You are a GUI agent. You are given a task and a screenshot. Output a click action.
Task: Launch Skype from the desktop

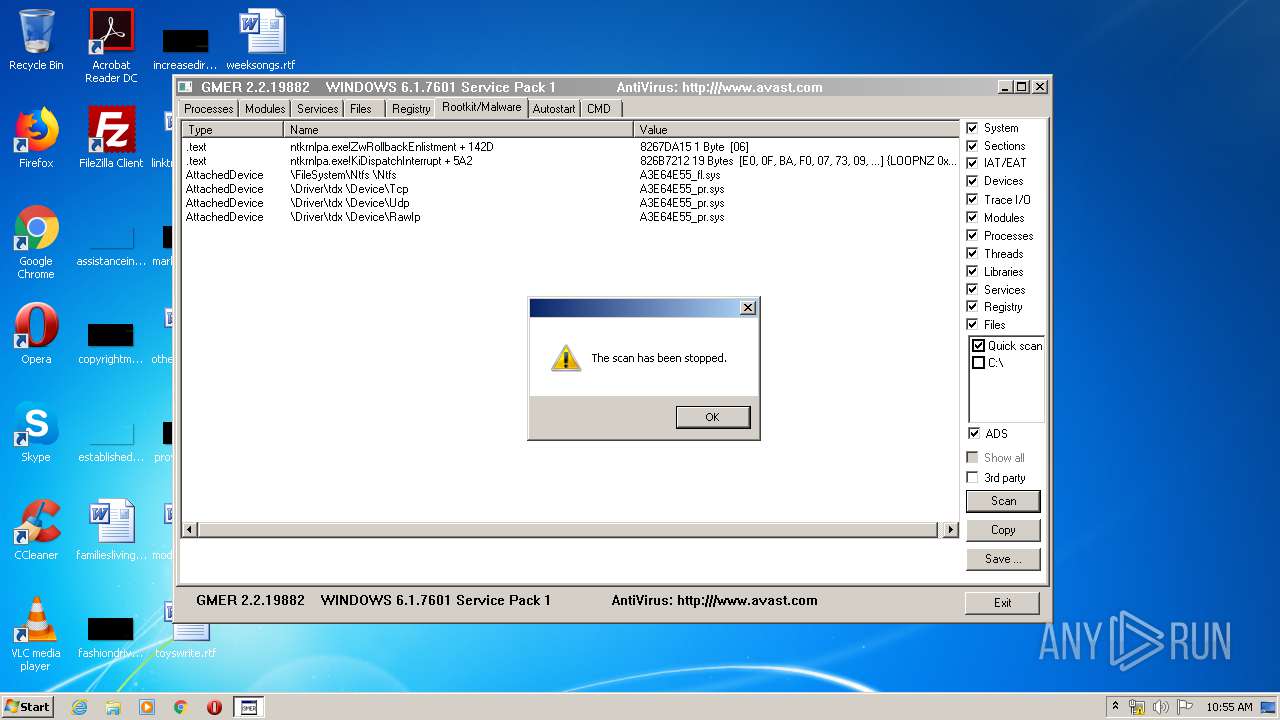(x=36, y=432)
